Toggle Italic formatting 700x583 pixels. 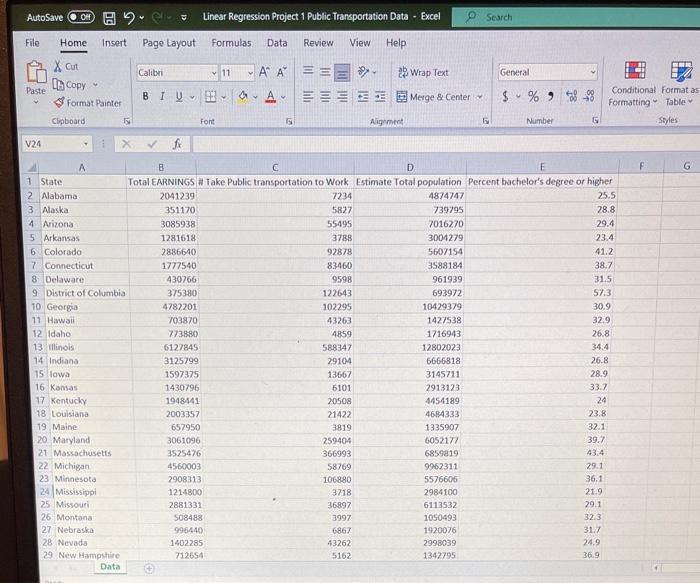(162, 96)
